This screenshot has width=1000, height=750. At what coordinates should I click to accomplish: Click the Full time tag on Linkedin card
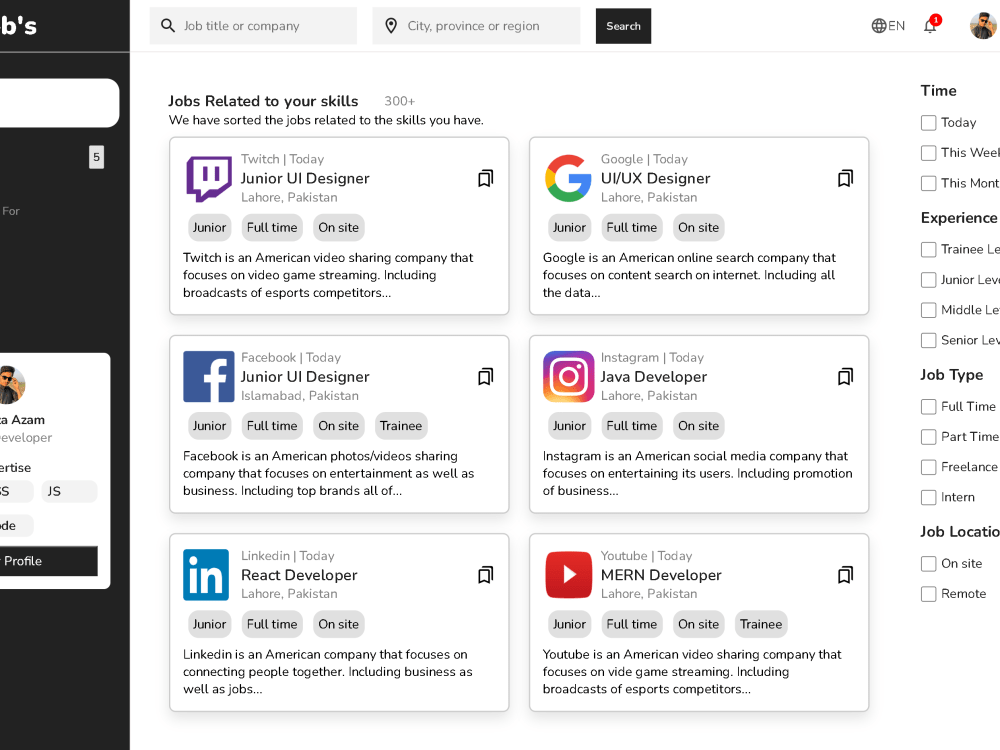coord(272,624)
